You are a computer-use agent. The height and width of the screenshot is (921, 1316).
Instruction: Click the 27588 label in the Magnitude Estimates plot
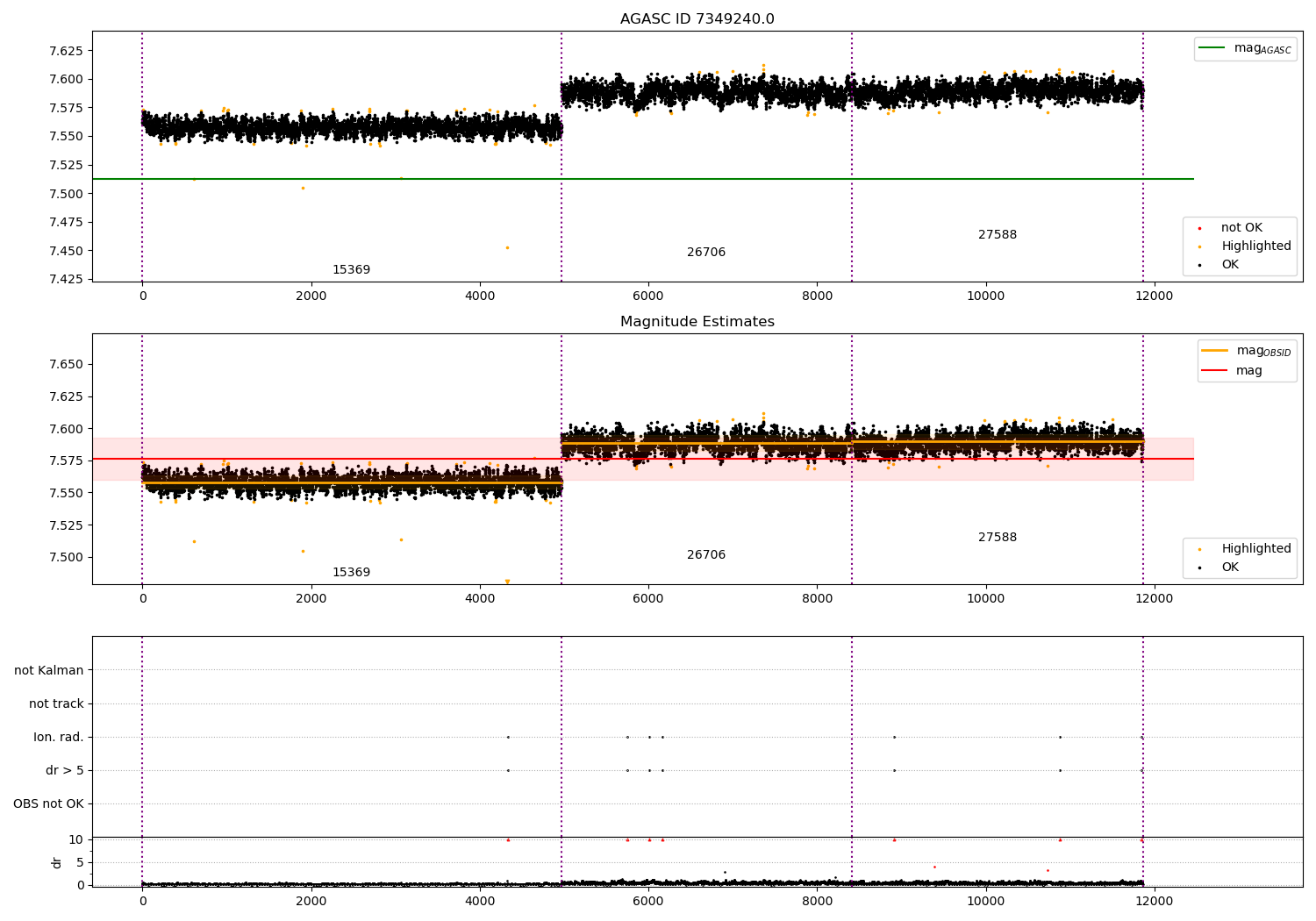[x=998, y=538]
